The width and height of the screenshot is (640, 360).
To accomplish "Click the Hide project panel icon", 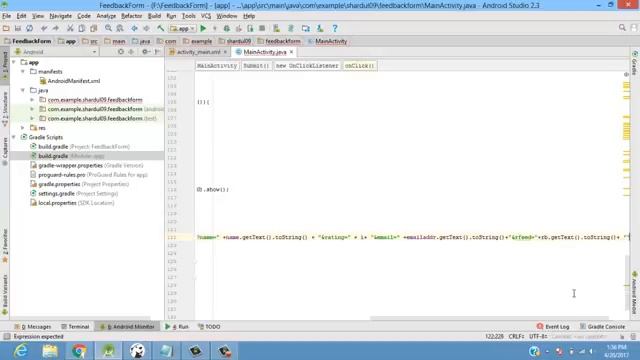I will pos(158,52).
